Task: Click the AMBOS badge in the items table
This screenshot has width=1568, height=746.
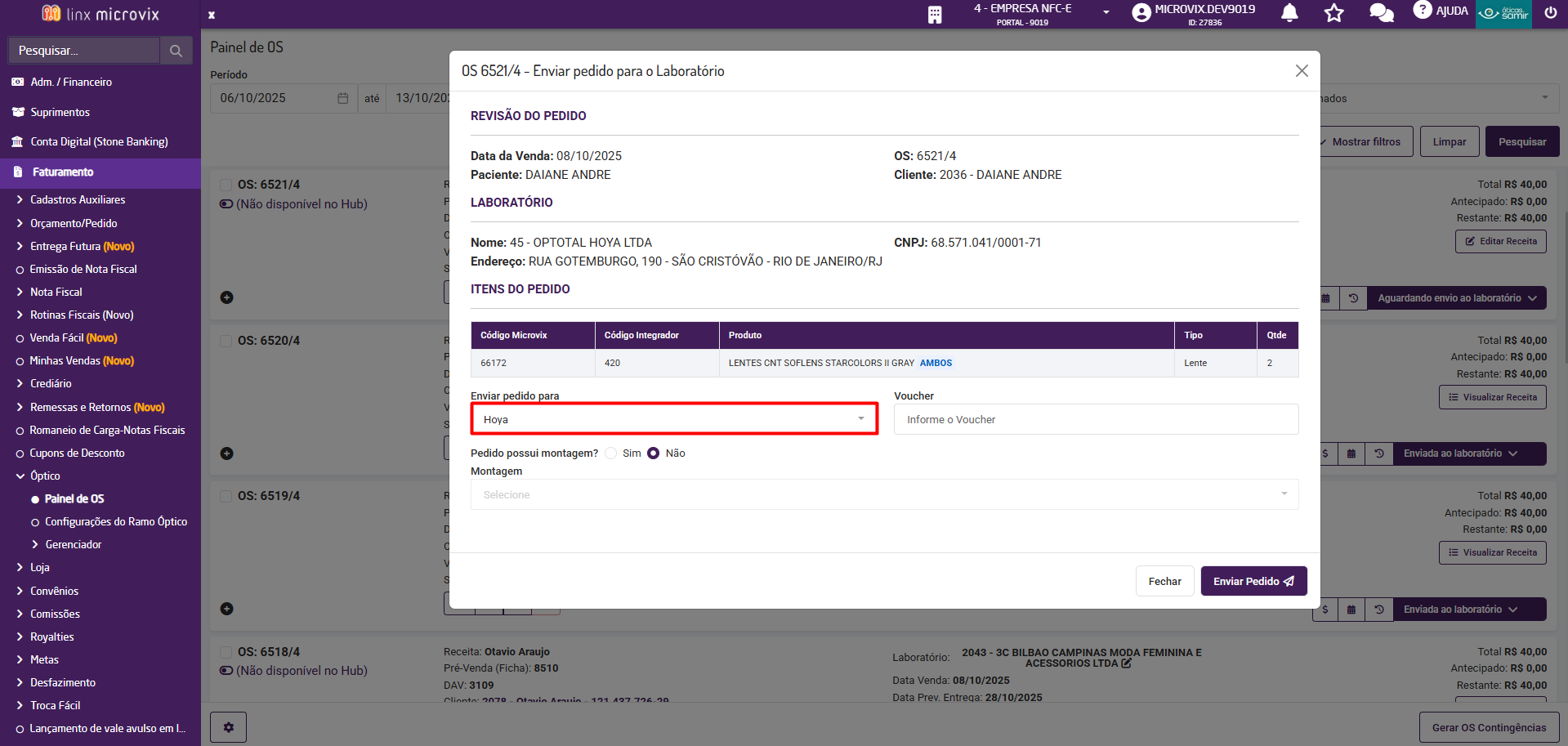Action: point(936,363)
